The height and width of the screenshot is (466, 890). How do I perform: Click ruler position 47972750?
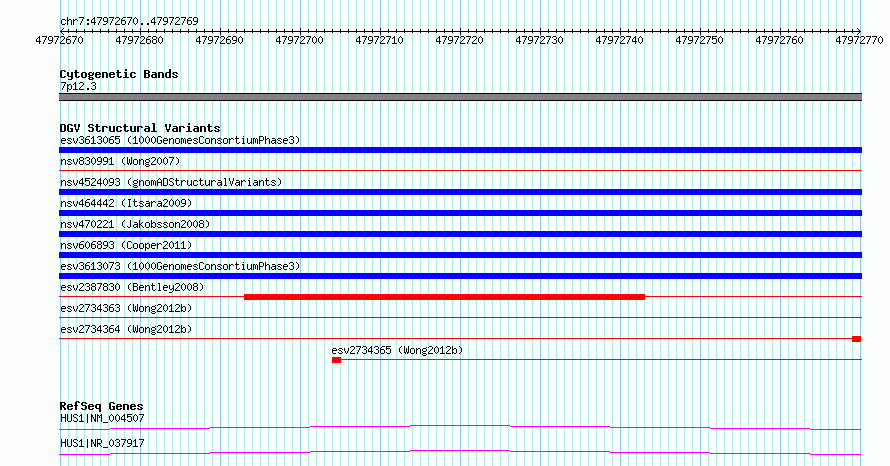click(x=699, y=40)
